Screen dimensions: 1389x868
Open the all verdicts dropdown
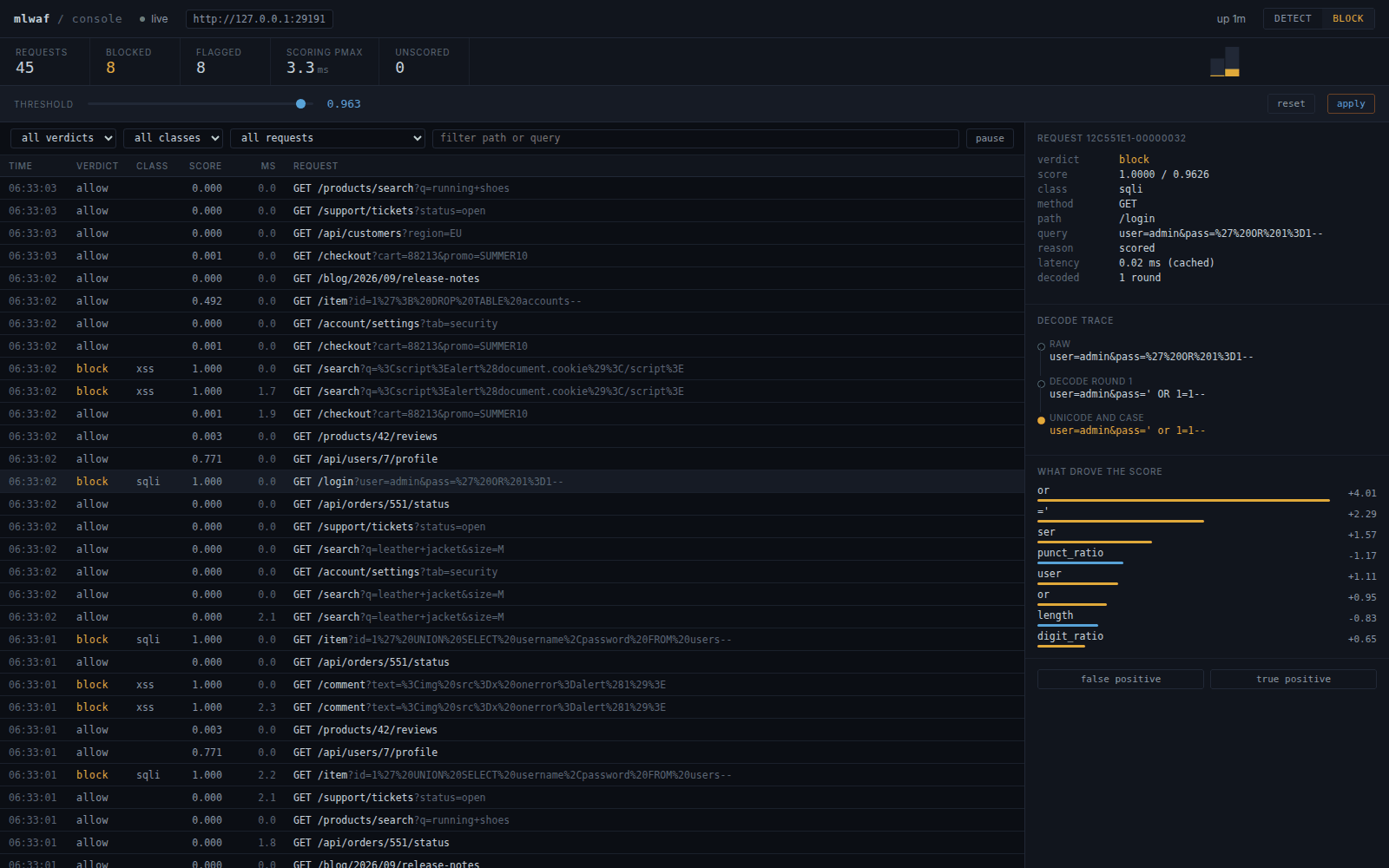pos(63,138)
